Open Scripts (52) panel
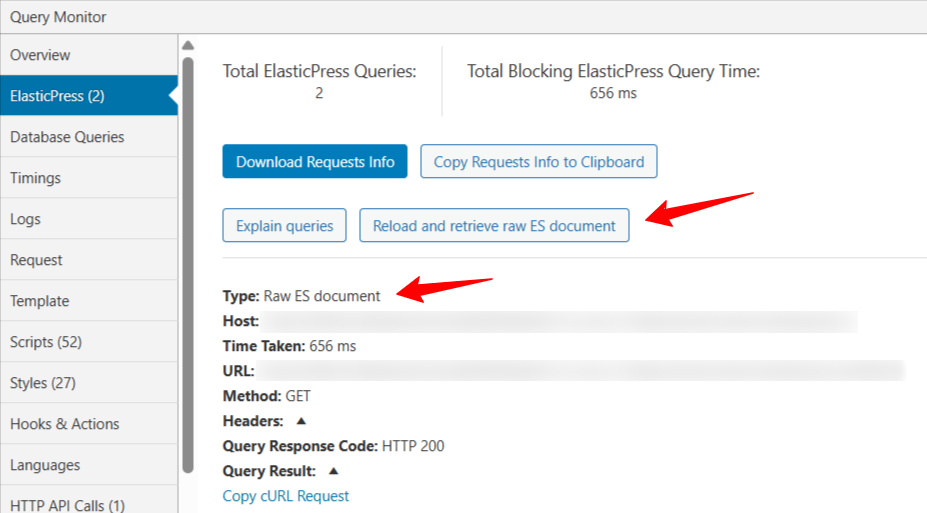 coord(45,342)
